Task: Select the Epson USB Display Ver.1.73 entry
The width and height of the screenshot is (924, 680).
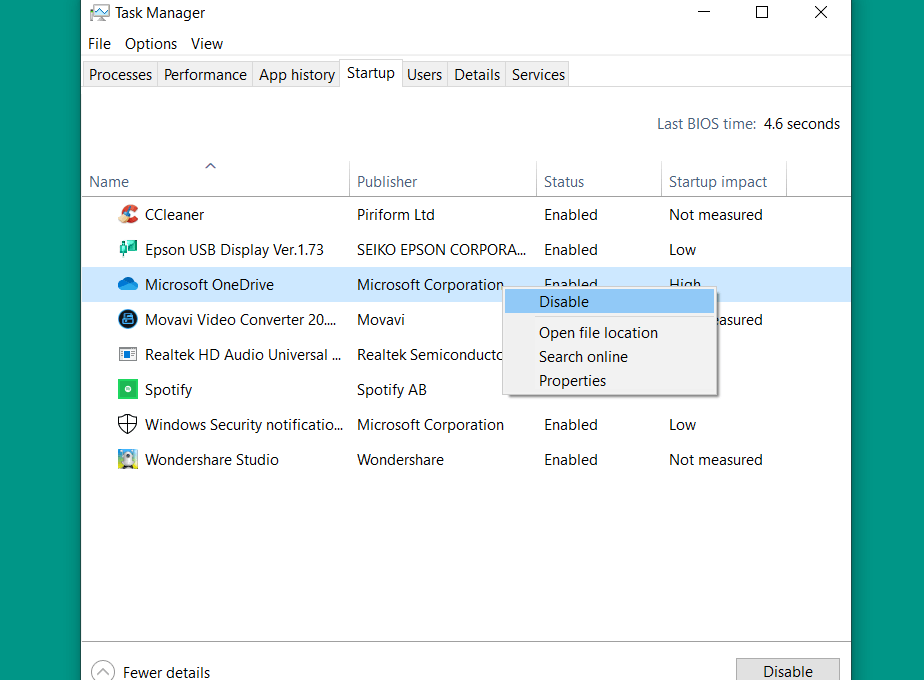Action: [x=235, y=250]
